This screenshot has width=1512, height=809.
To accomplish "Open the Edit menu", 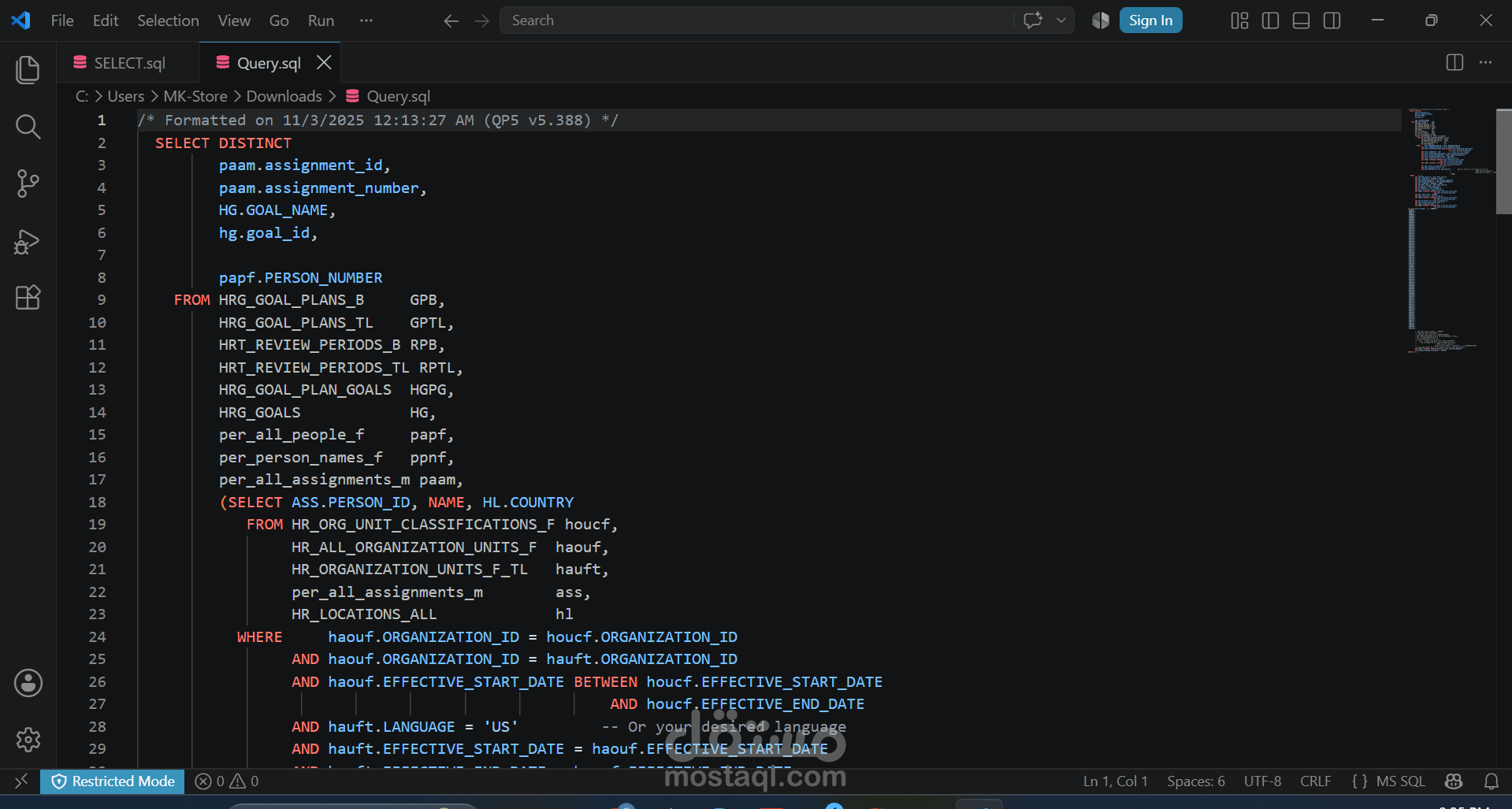I will pyautogui.click(x=106, y=20).
